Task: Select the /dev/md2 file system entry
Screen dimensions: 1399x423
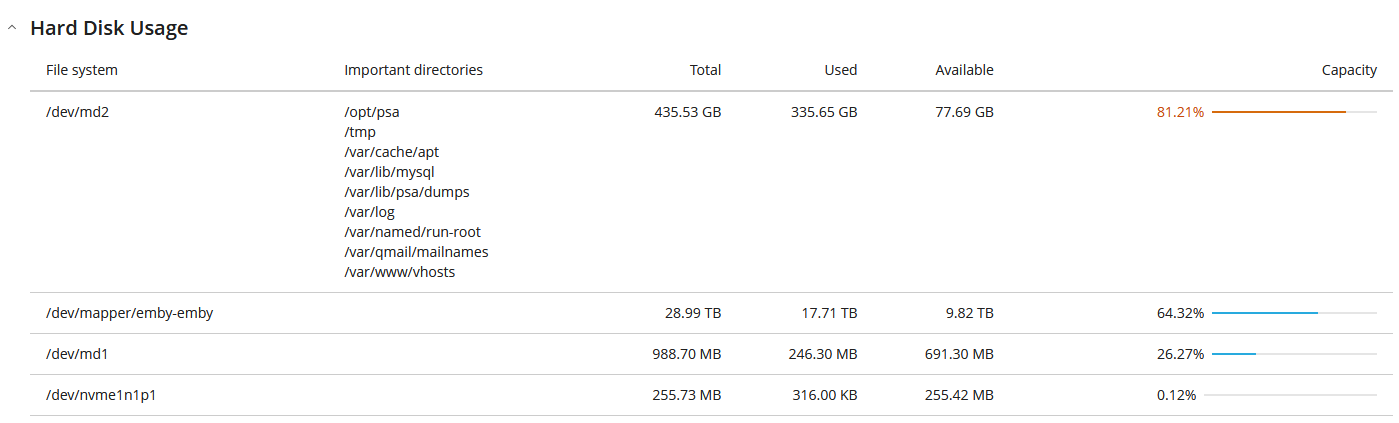Action: 77,112
